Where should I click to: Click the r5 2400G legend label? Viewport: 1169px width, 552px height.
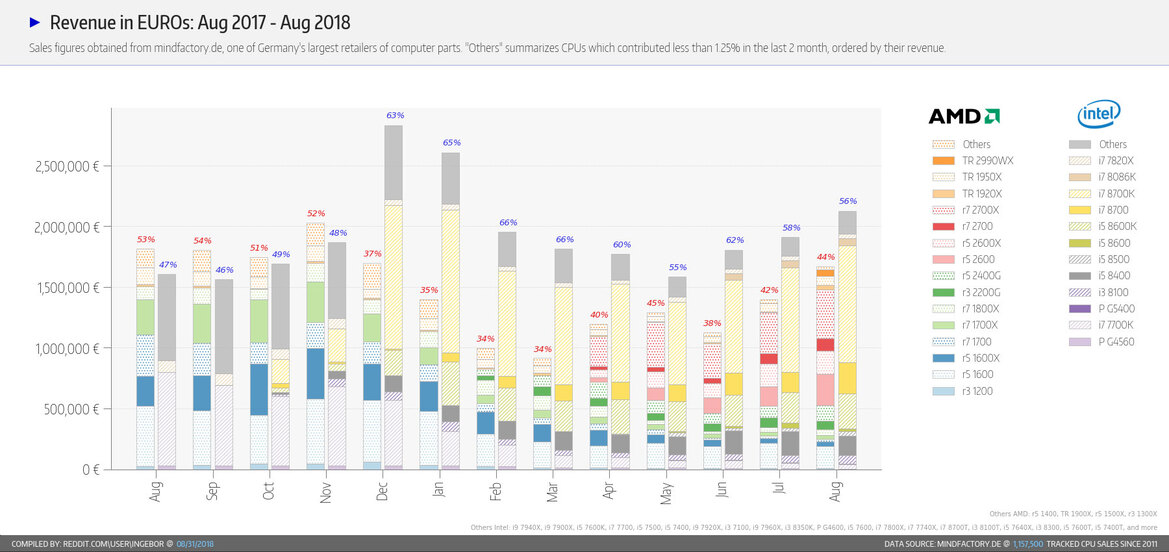(x=983, y=275)
